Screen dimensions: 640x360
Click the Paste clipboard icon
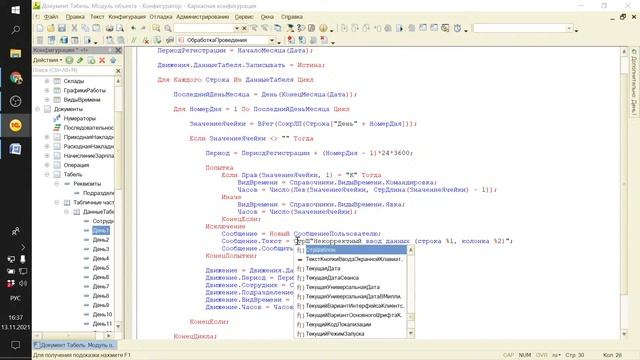(96, 28)
